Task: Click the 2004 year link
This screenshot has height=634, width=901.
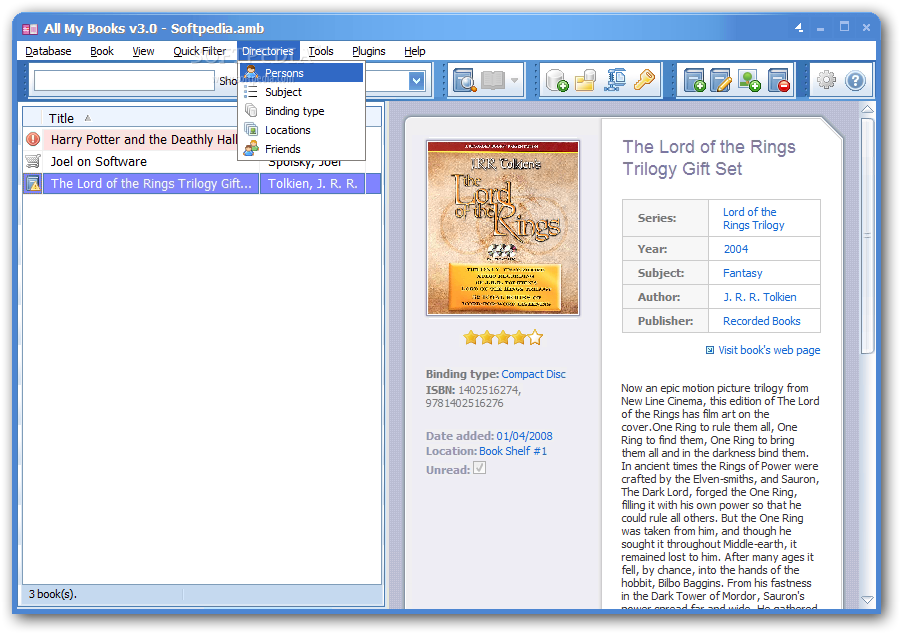Action: (x=736, y=249)
